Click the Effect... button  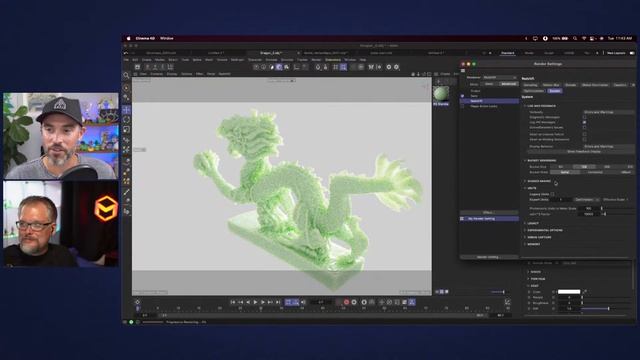488,213
